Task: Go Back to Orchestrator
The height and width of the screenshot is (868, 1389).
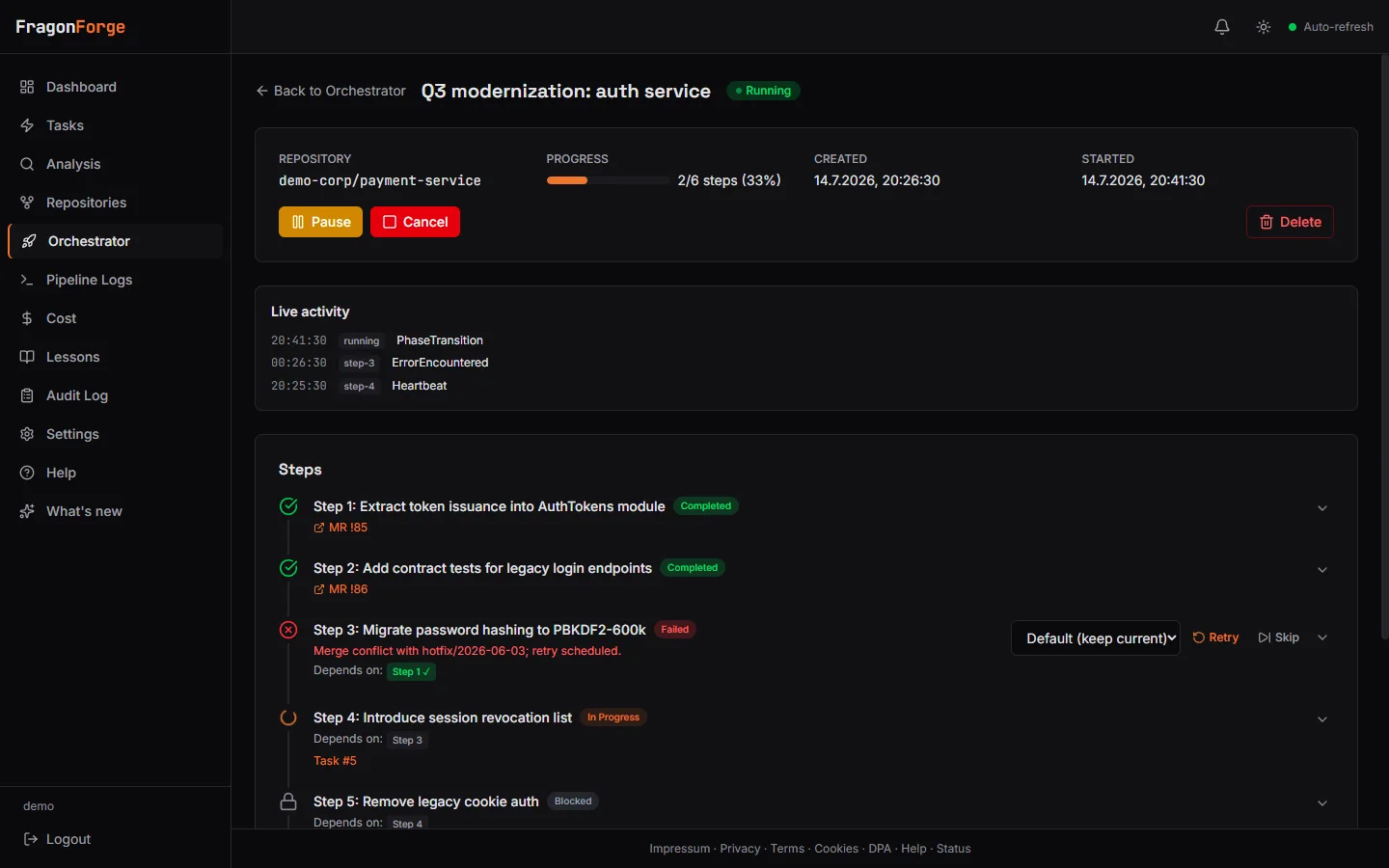Action: click(331, 91)
